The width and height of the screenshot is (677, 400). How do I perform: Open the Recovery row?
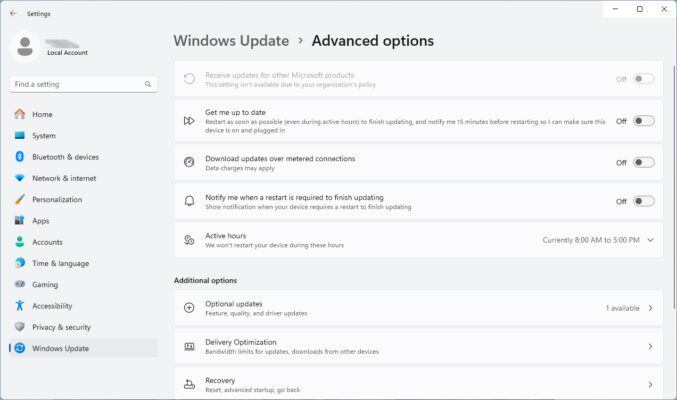coord(418,384)
